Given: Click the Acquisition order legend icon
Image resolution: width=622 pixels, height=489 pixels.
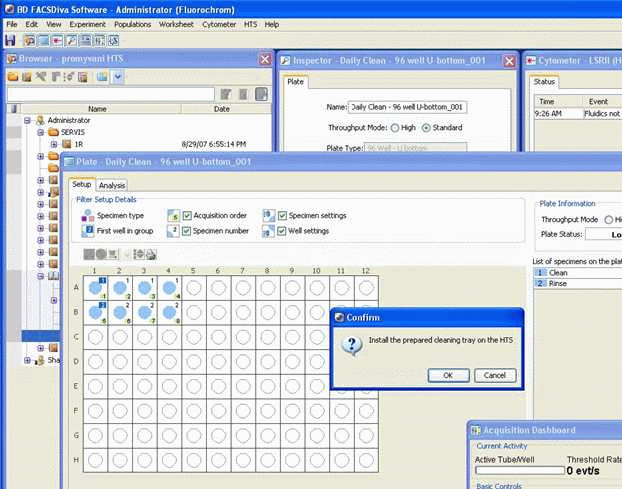Looking at the screenshot, I should point(173,215).
